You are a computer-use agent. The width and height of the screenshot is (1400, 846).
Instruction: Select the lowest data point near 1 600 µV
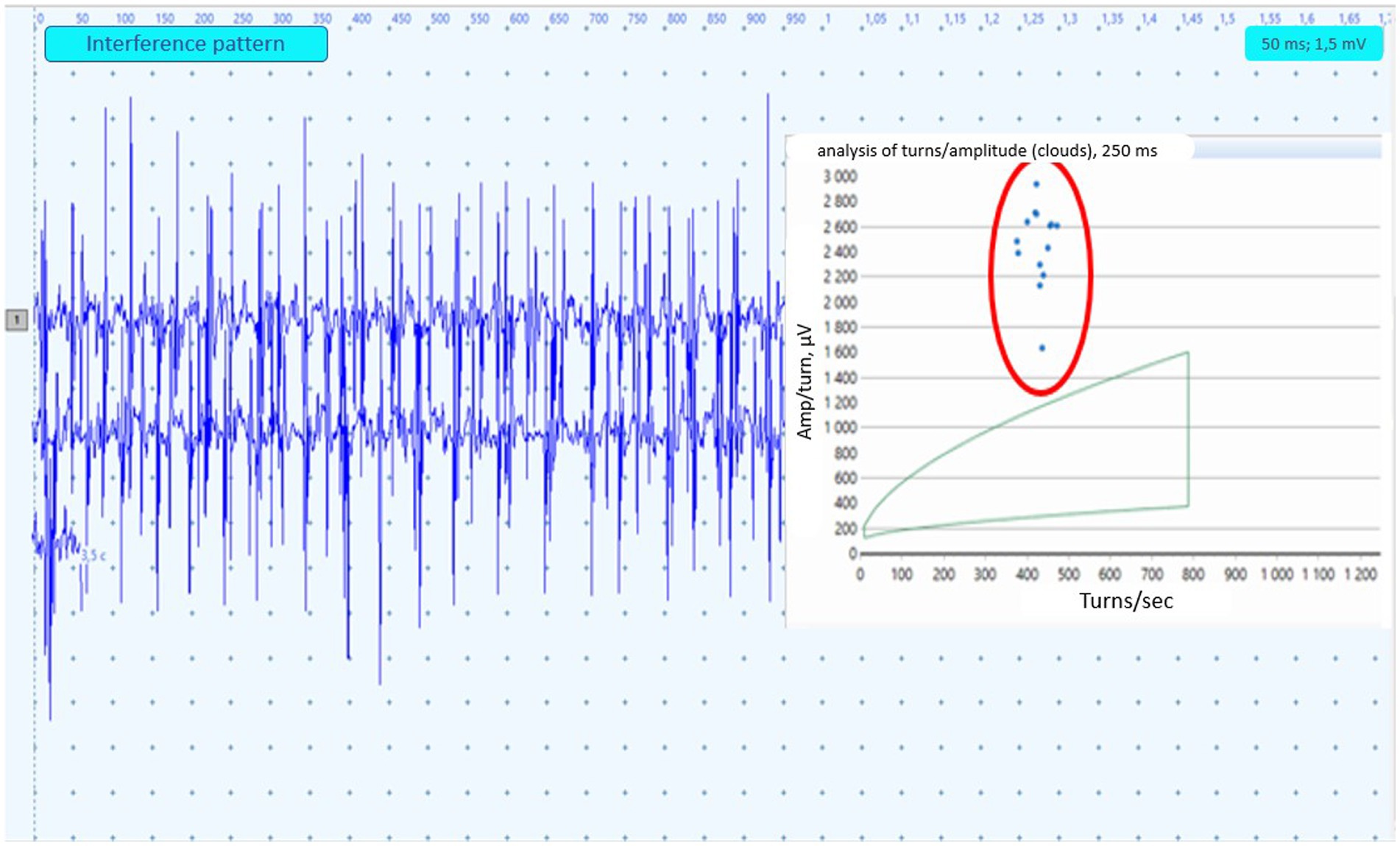pos(1042,348)
